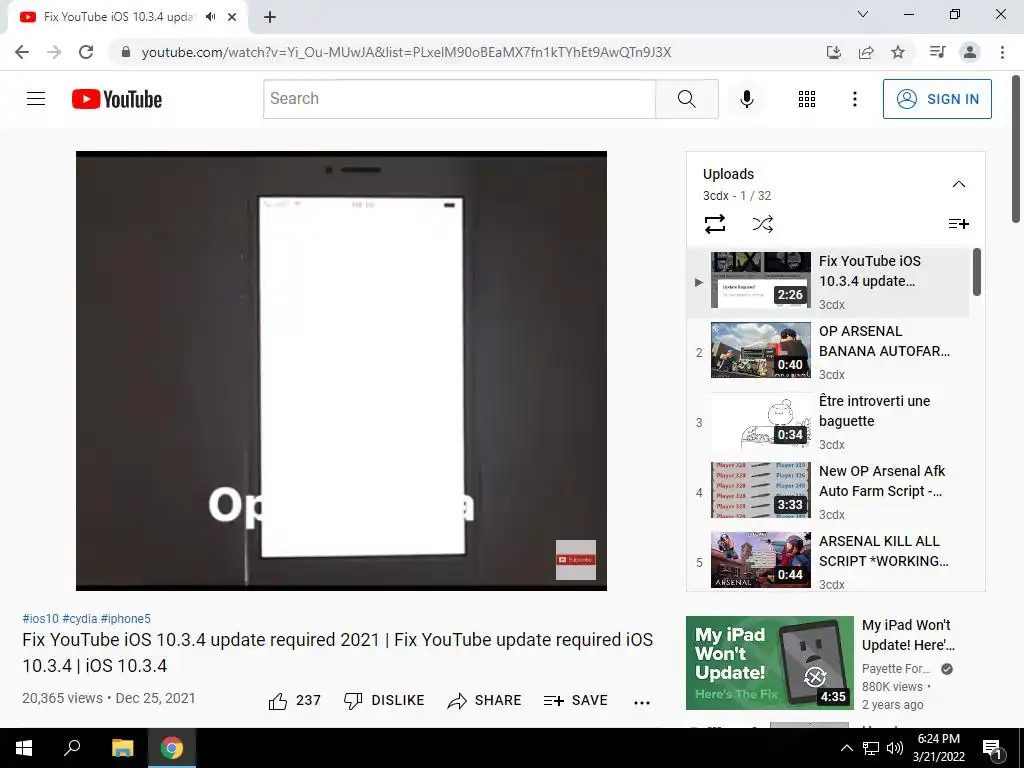This screenshot has width=1024, height=768.
Task: Open clock showing 6:24 PM
Action: [938, 748]
